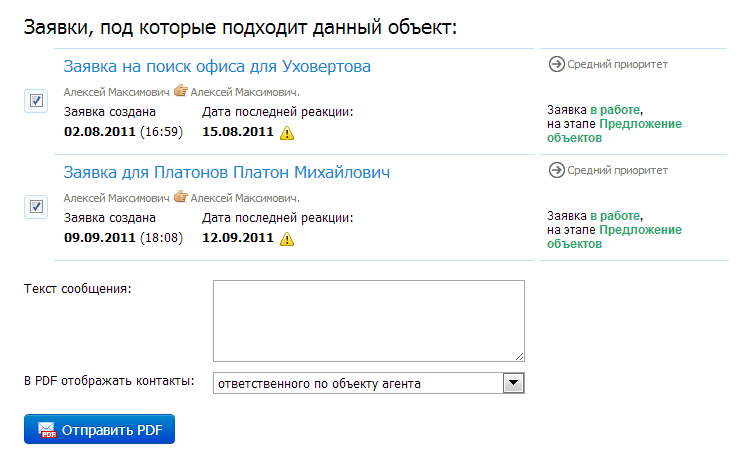Click the textarea resize grip corner
The height and width of the screenshot is (467, 753).
tap(519, 356)
